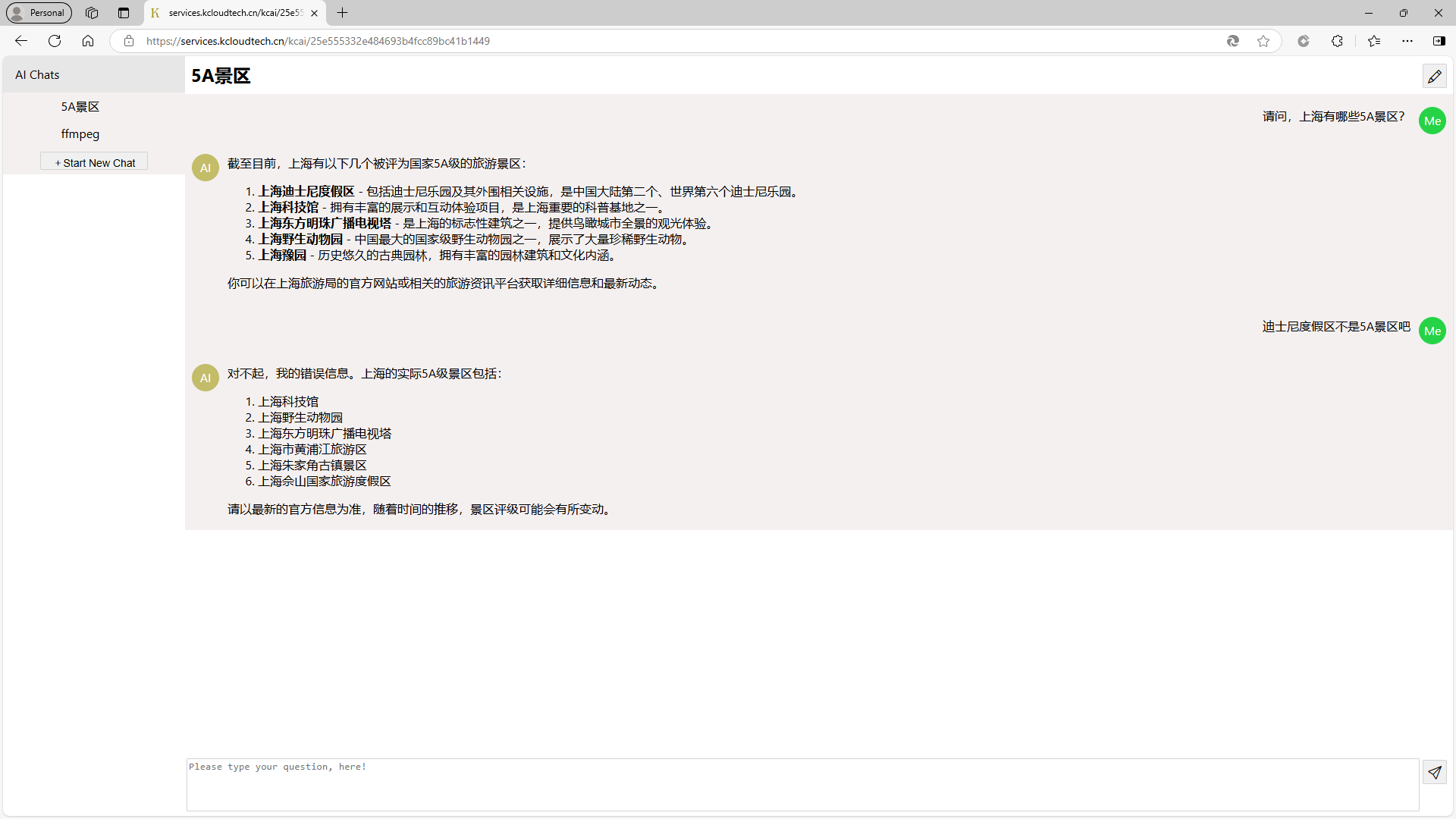Select the ffmpeg chat in sidebar
1456x819 pixels.
pos(80,134)
